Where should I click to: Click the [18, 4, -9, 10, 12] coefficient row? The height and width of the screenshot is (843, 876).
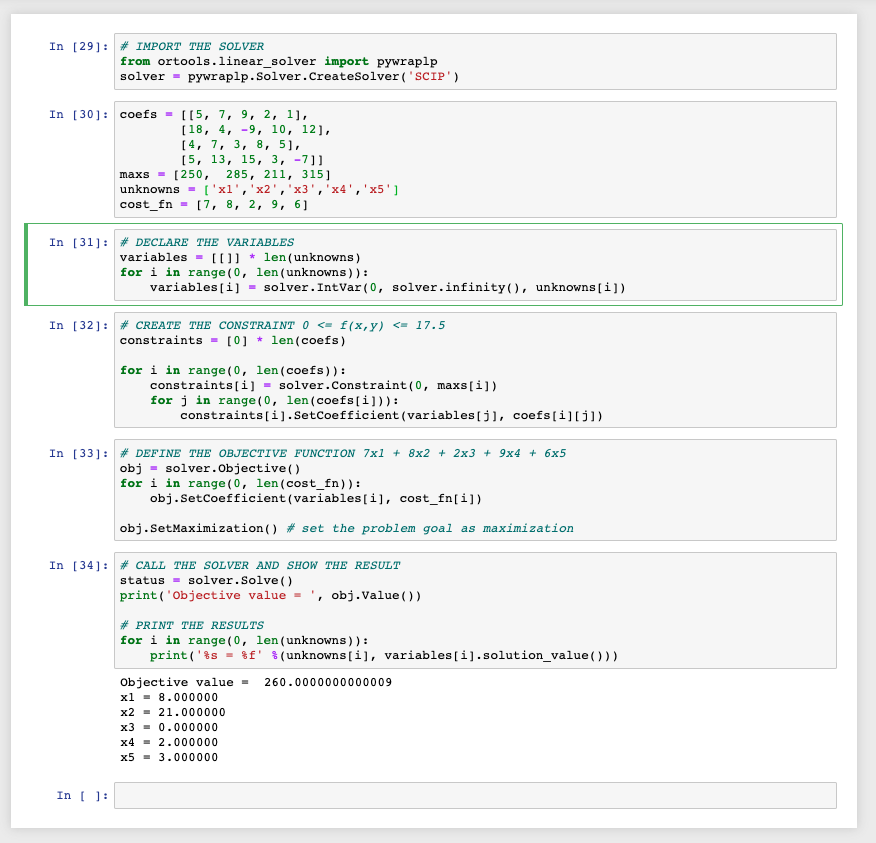[255, 129]
